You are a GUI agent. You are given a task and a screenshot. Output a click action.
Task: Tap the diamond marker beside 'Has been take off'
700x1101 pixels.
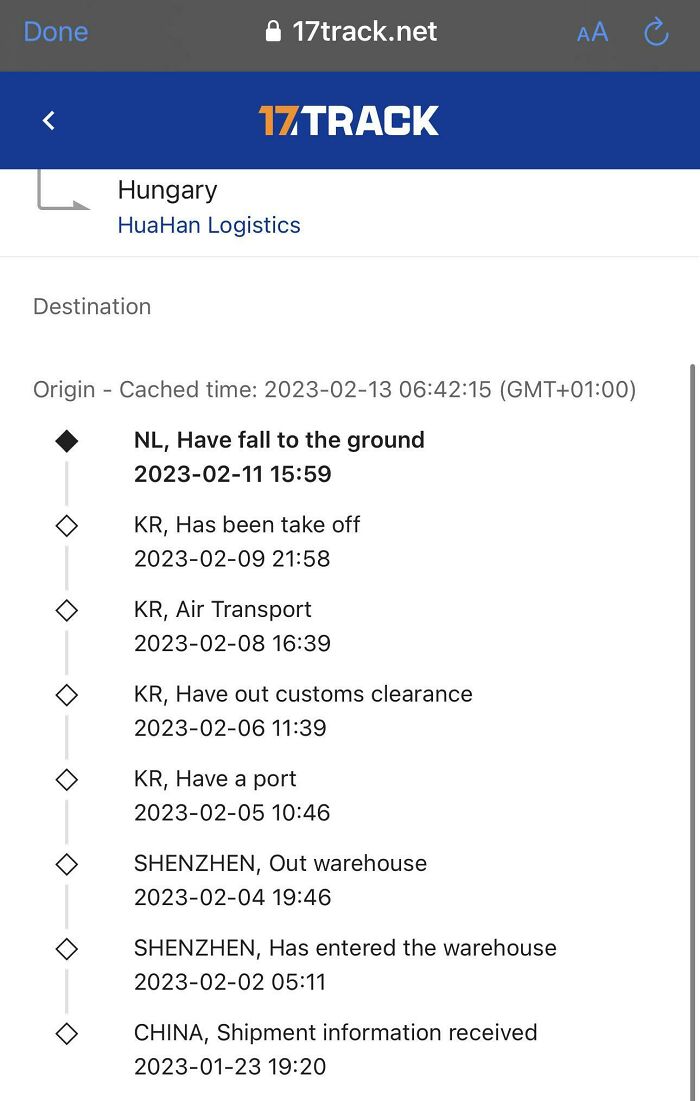66,525
